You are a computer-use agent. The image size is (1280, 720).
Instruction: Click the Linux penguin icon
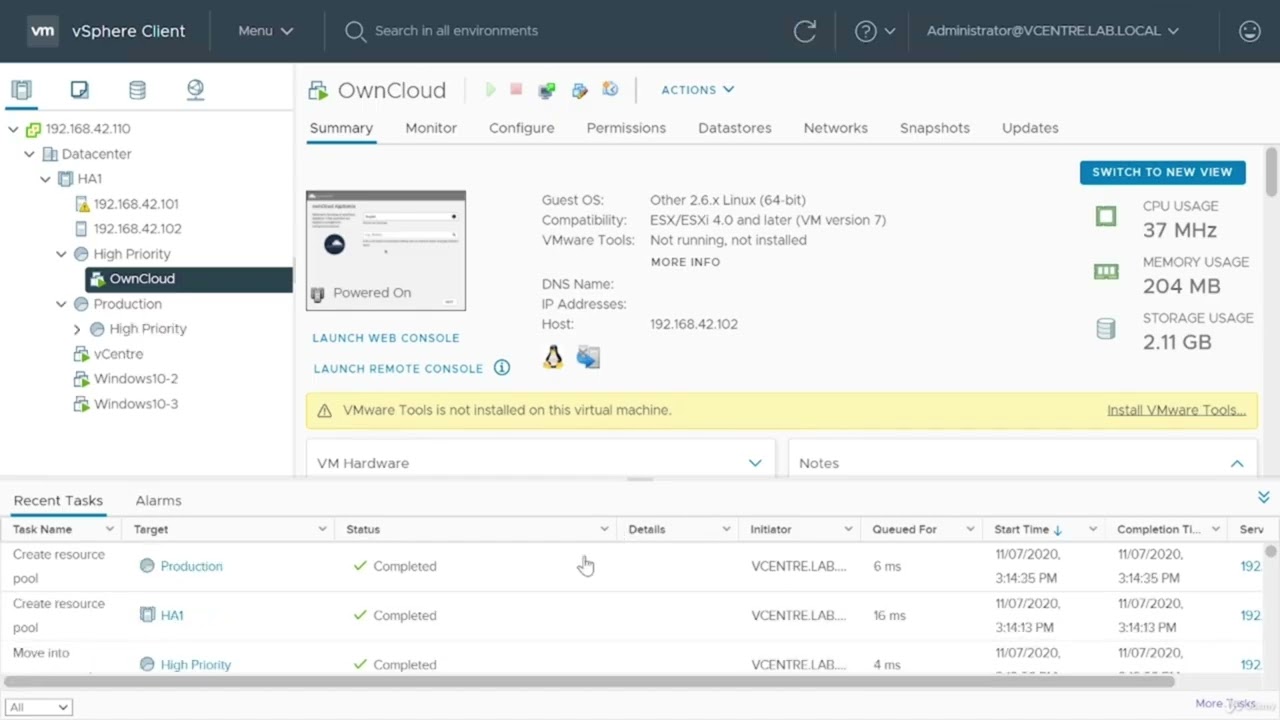[553, 357]
